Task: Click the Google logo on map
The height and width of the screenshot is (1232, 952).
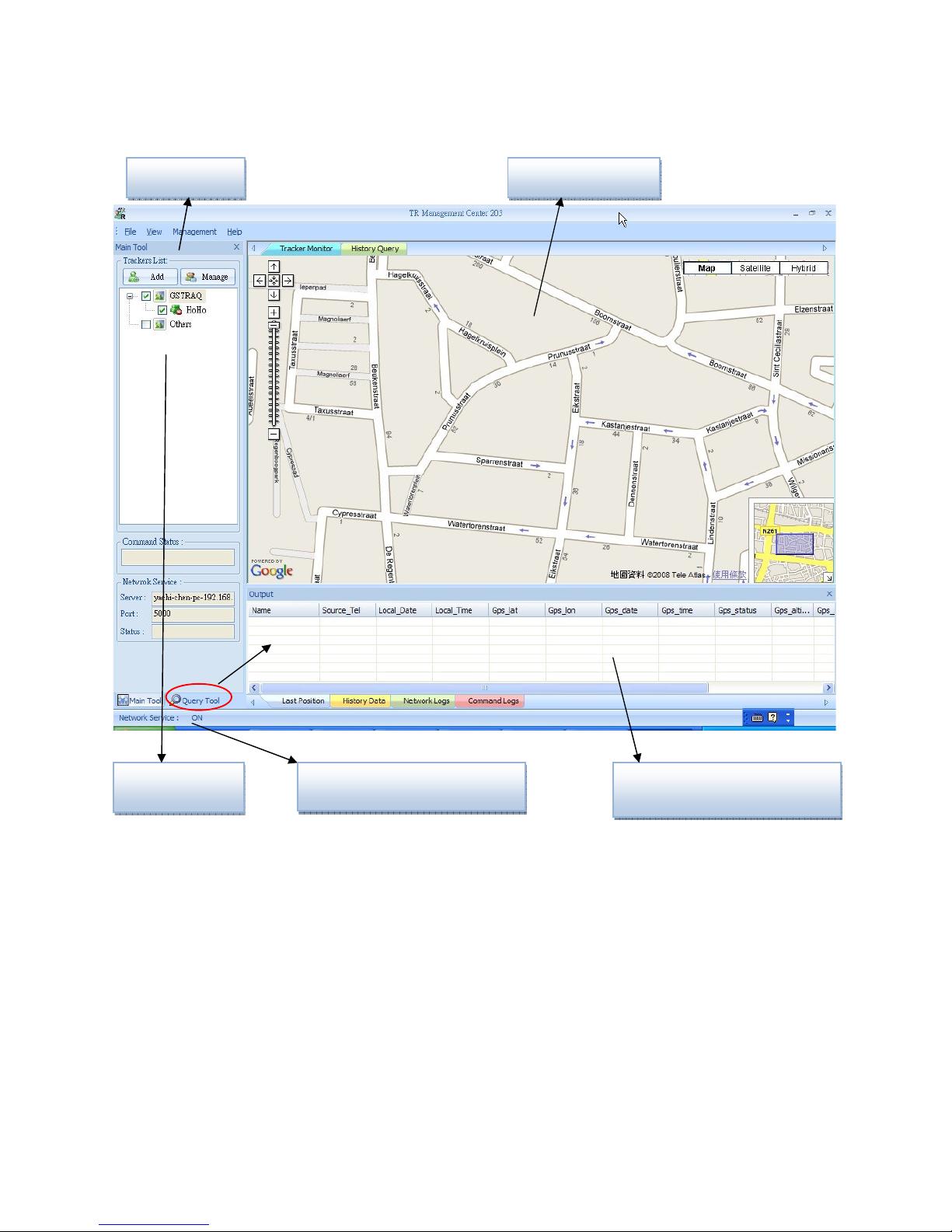Action: click(x=272, y=571)
